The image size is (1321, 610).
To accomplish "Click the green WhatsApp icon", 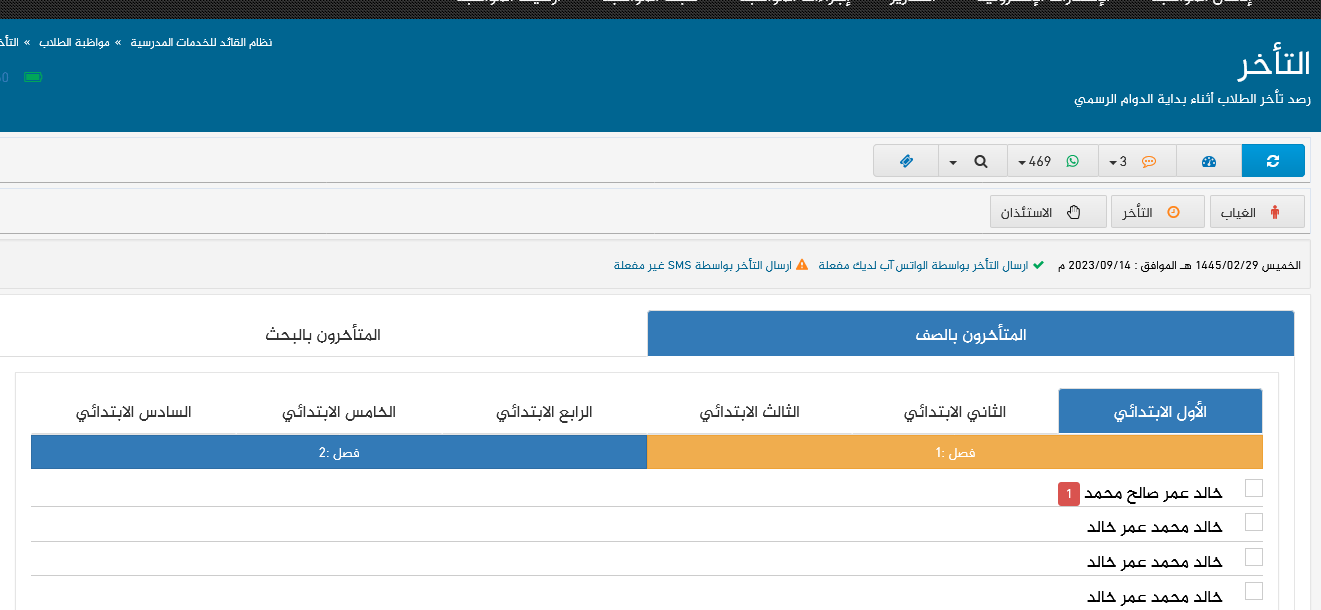I will [1073, 161].
